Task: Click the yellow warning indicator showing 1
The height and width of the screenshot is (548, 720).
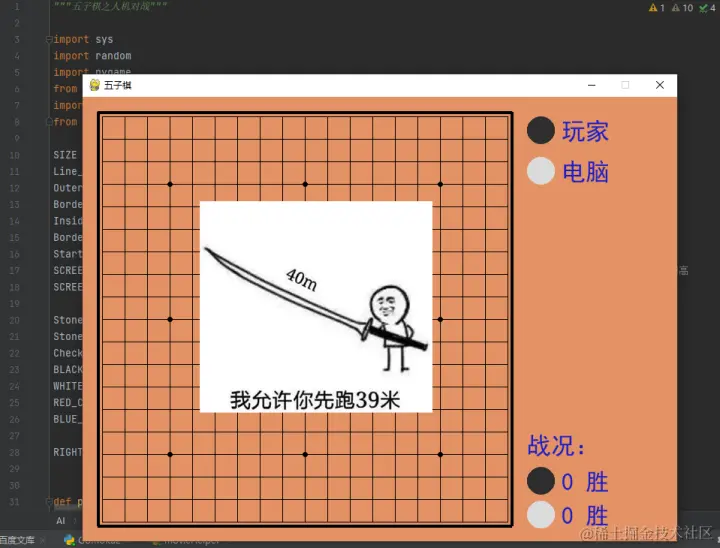Action: pos(656,7)
